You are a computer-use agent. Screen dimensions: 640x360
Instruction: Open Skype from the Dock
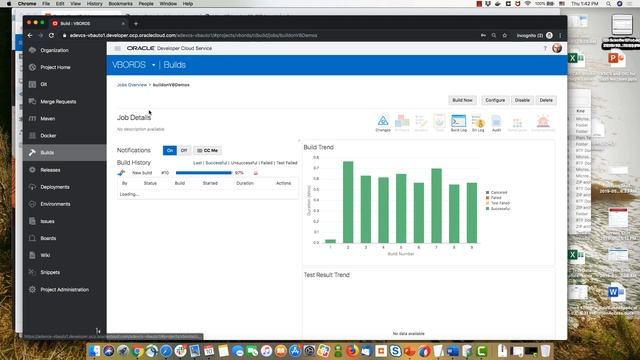pyautogui.click(x=395, y=351)
